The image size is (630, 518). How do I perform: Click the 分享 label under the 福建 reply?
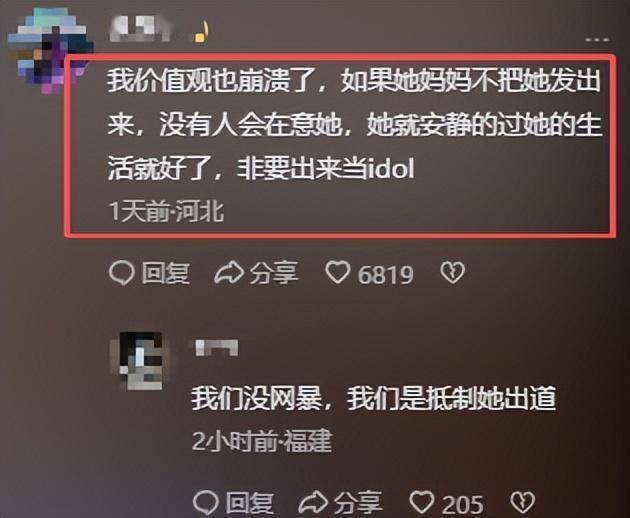[x=358, y=503]
